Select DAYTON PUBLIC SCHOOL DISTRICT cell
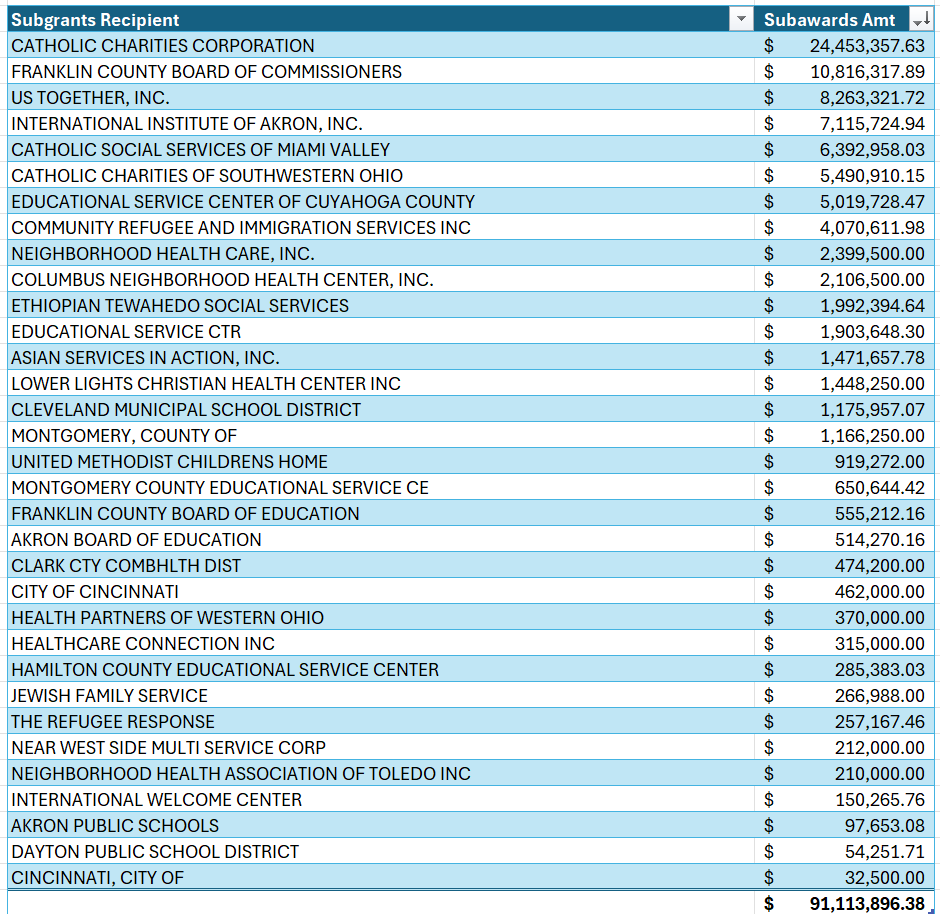 [381, 852]
